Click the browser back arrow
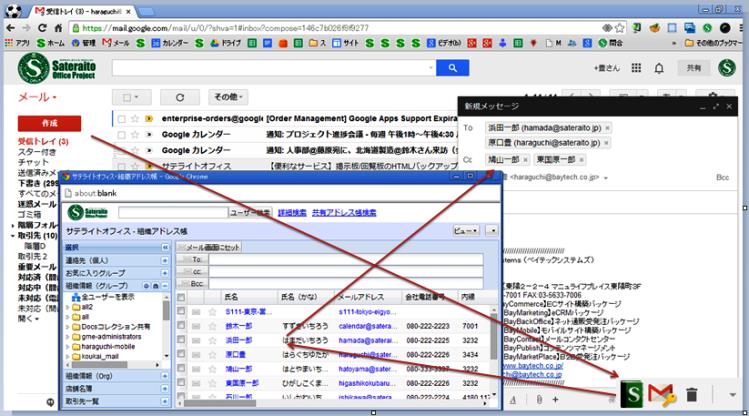The image size is (749, 416). click(10, 28)
